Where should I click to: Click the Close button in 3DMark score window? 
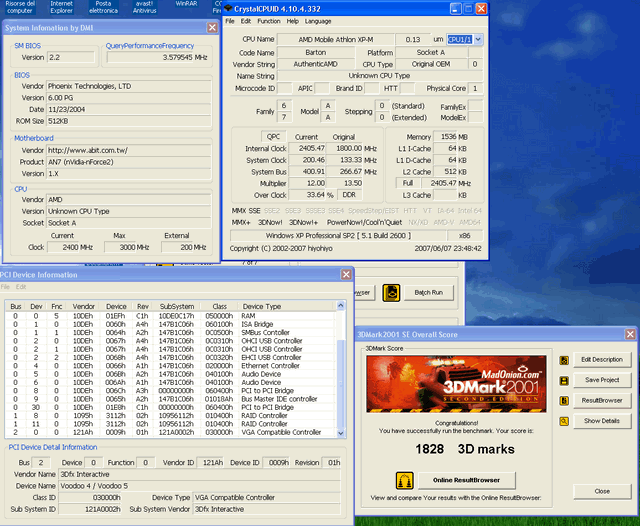tap(602, 491)
